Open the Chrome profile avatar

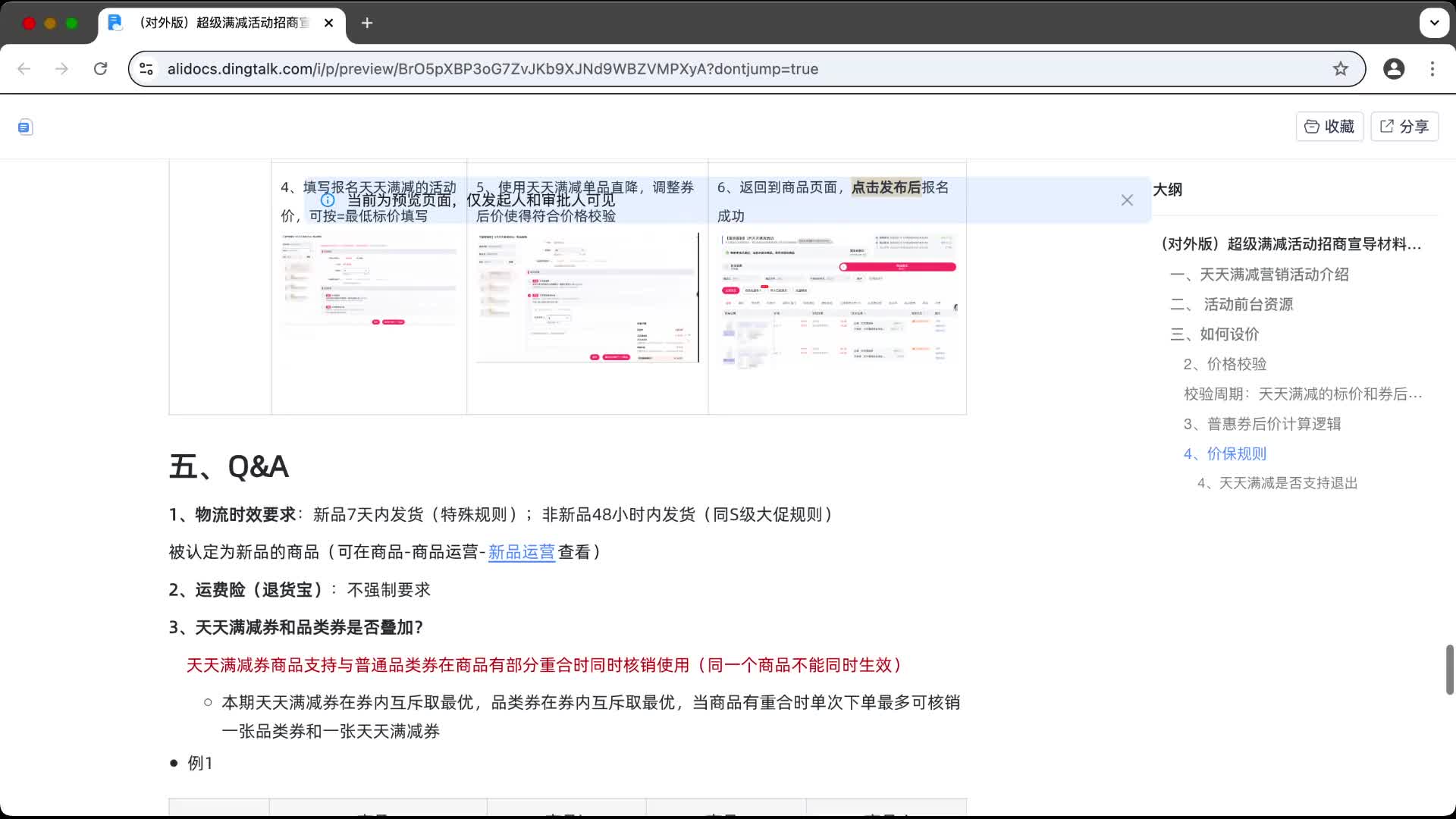pos(1395,68)
